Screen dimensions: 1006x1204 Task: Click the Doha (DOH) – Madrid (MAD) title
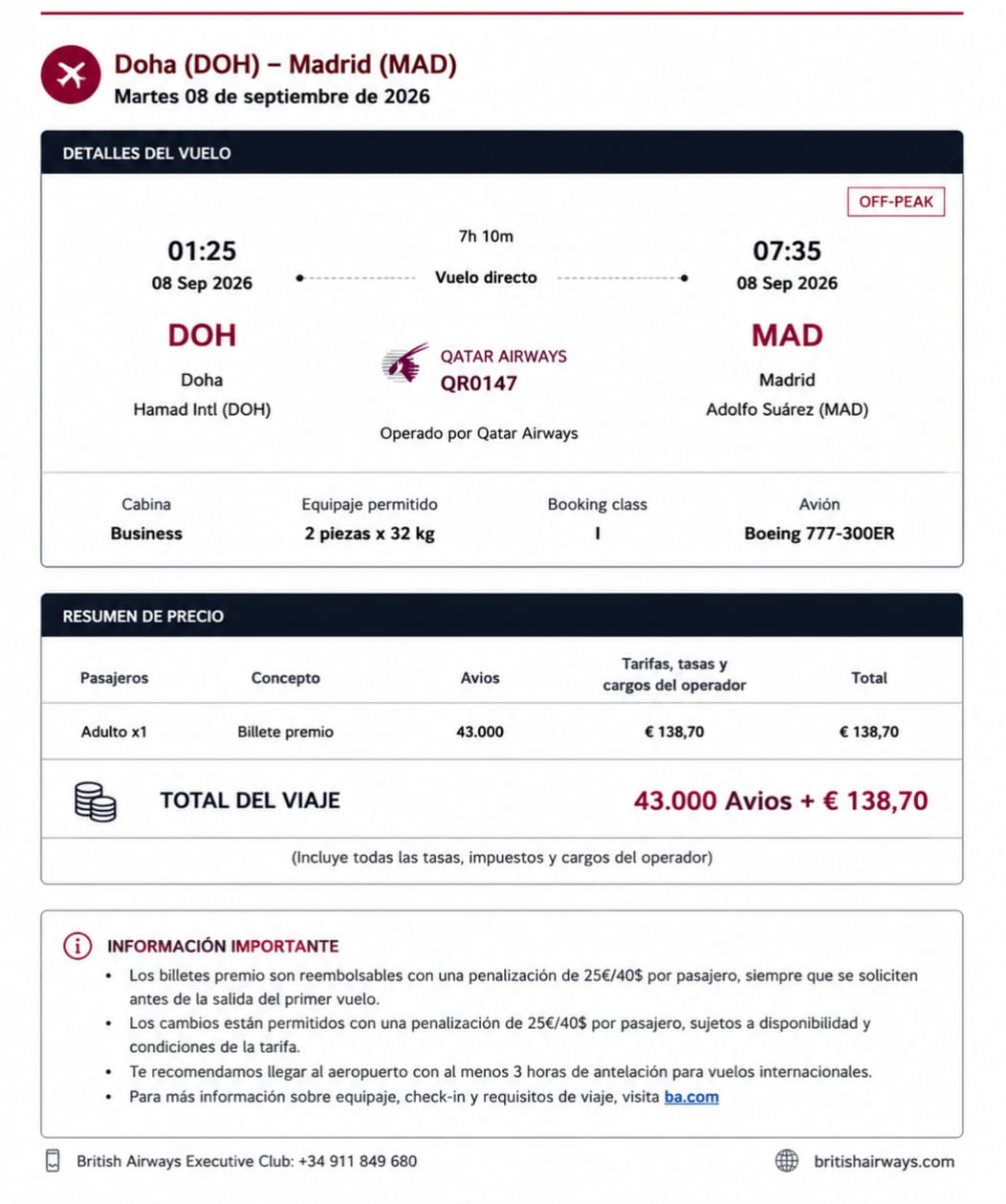[x=285, y=64]
